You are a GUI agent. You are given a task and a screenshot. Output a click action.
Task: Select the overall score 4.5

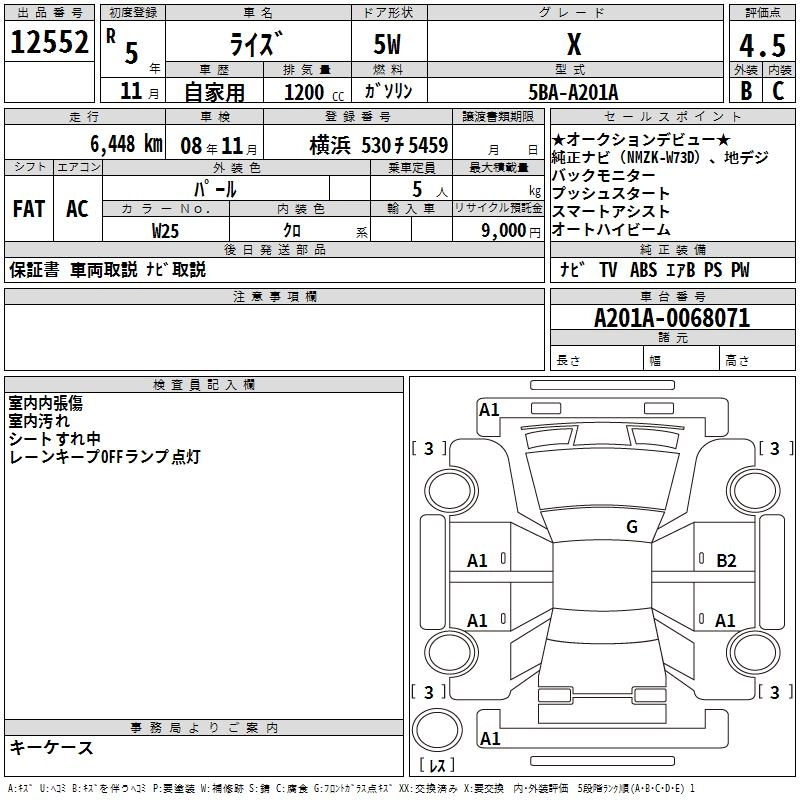pos(762,45)
